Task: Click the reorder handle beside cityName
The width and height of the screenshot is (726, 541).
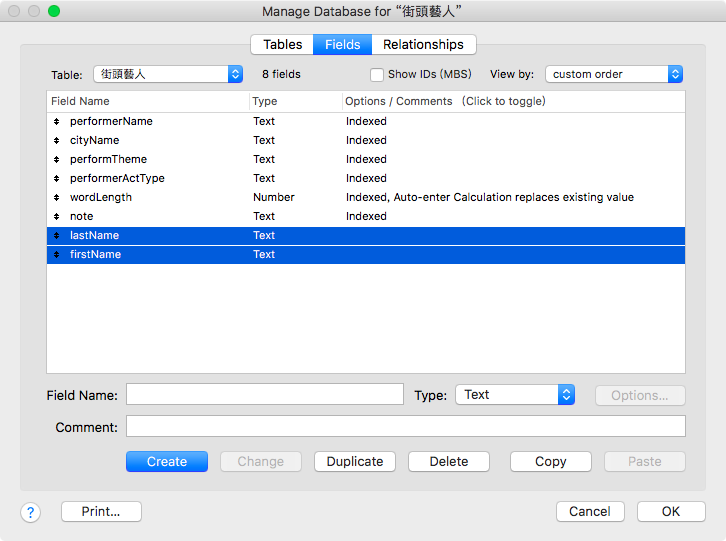Action: [56, 140]
